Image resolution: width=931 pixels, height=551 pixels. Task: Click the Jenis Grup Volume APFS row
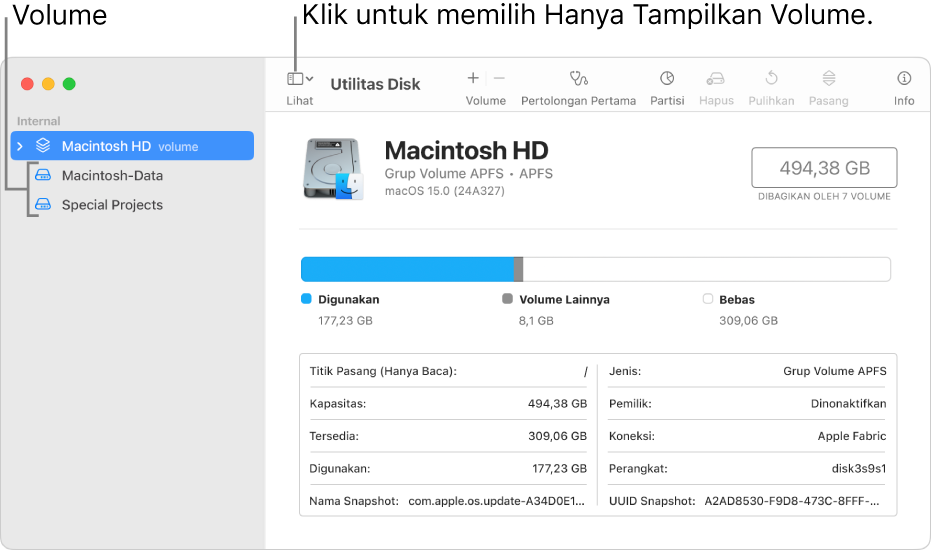(x=748, y=371)
